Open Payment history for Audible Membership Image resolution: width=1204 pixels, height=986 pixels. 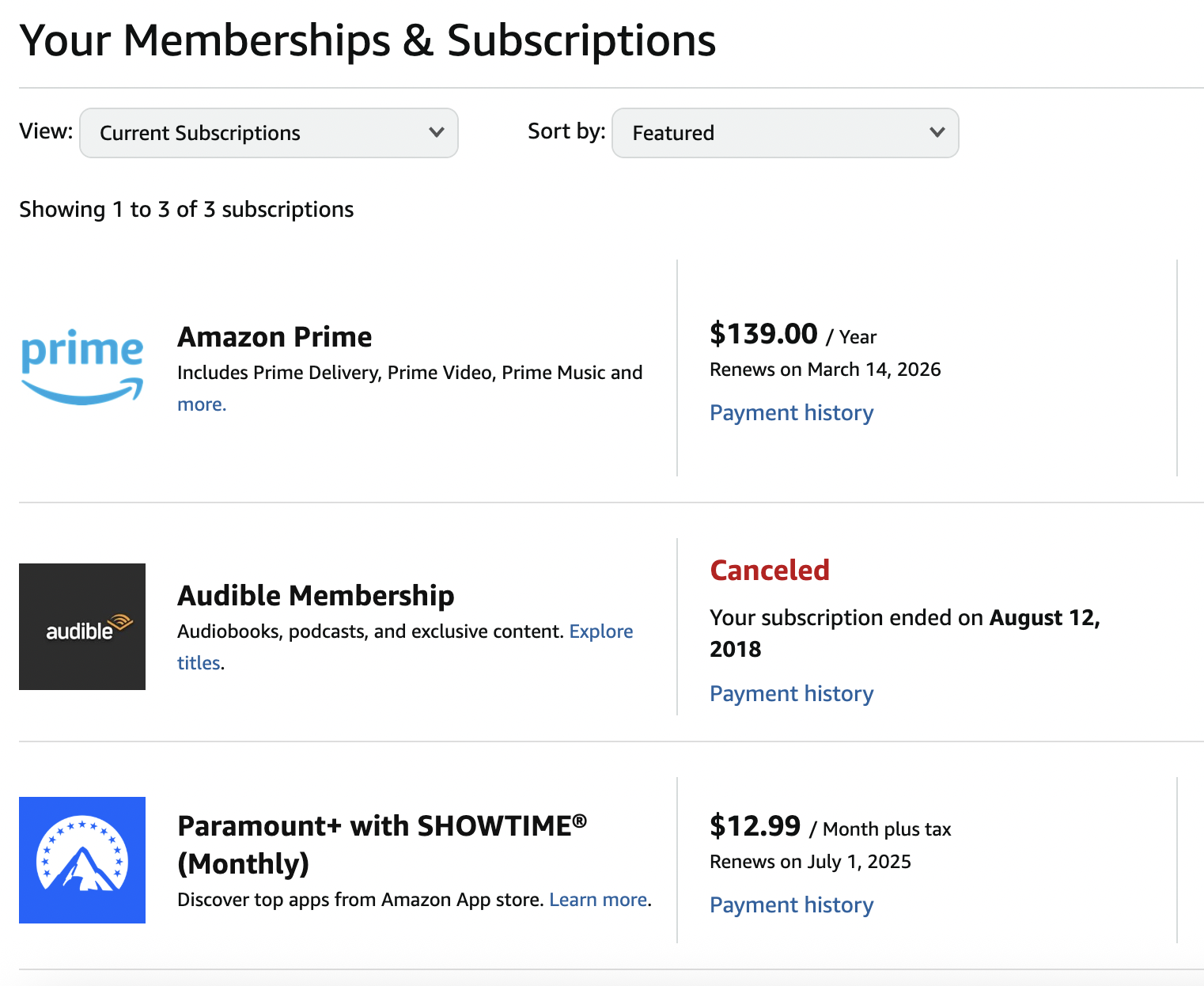point(791,694)
